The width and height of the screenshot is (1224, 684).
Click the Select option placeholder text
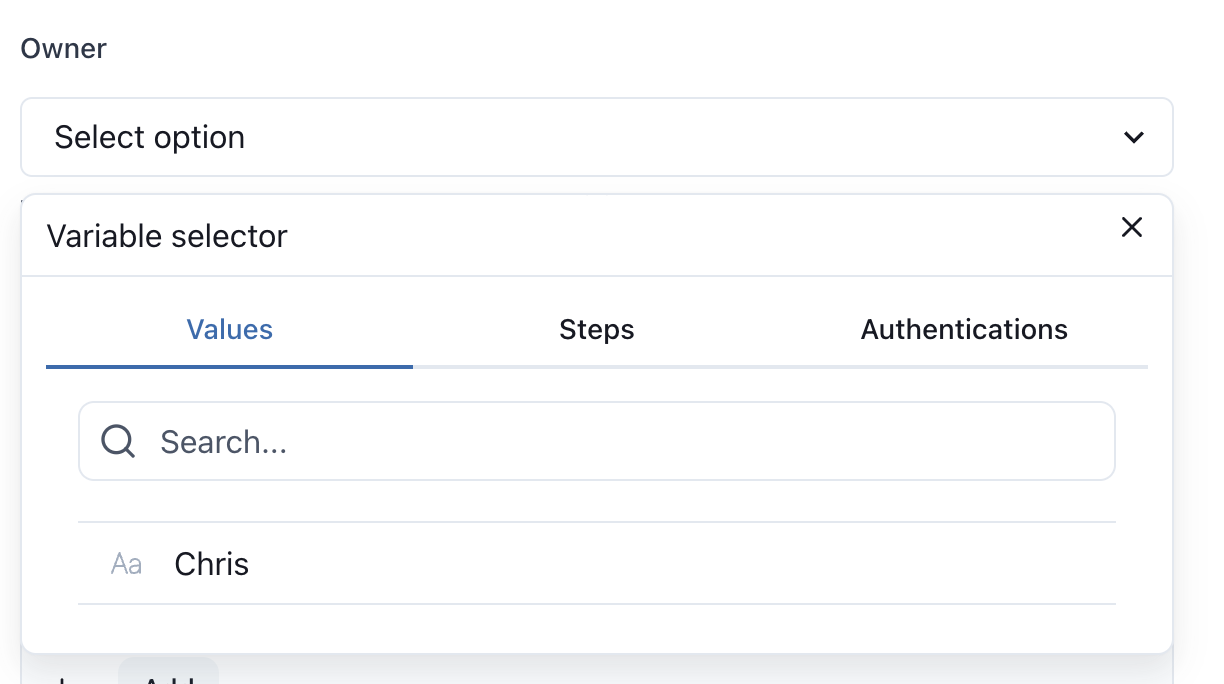[150, 138]
